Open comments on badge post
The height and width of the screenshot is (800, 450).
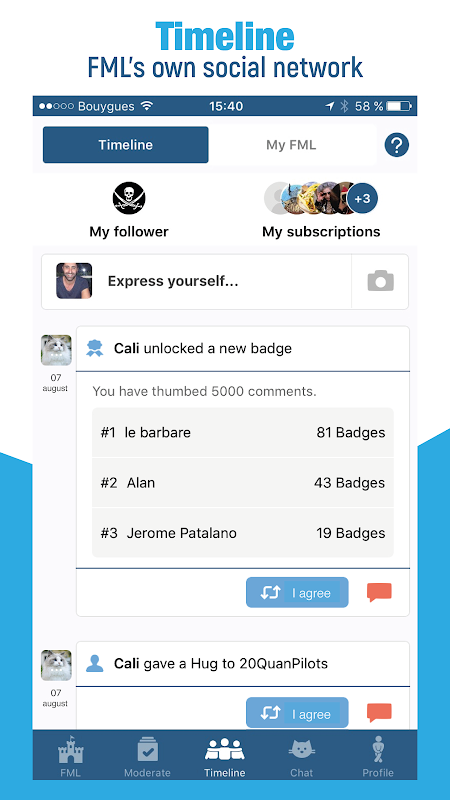tap(380, 593)
